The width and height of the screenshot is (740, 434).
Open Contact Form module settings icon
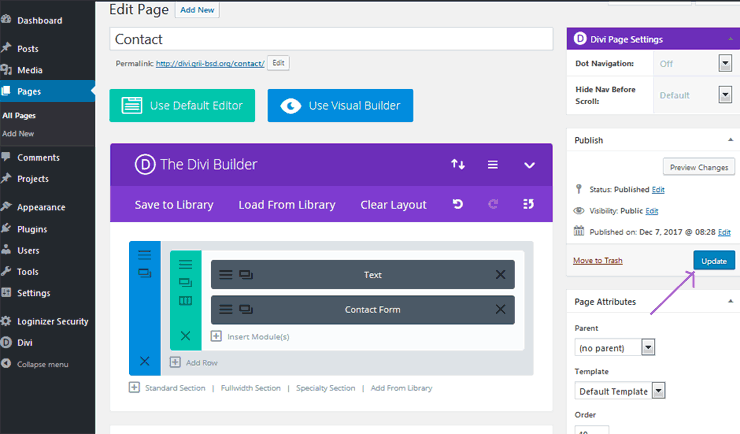[226, 309]
